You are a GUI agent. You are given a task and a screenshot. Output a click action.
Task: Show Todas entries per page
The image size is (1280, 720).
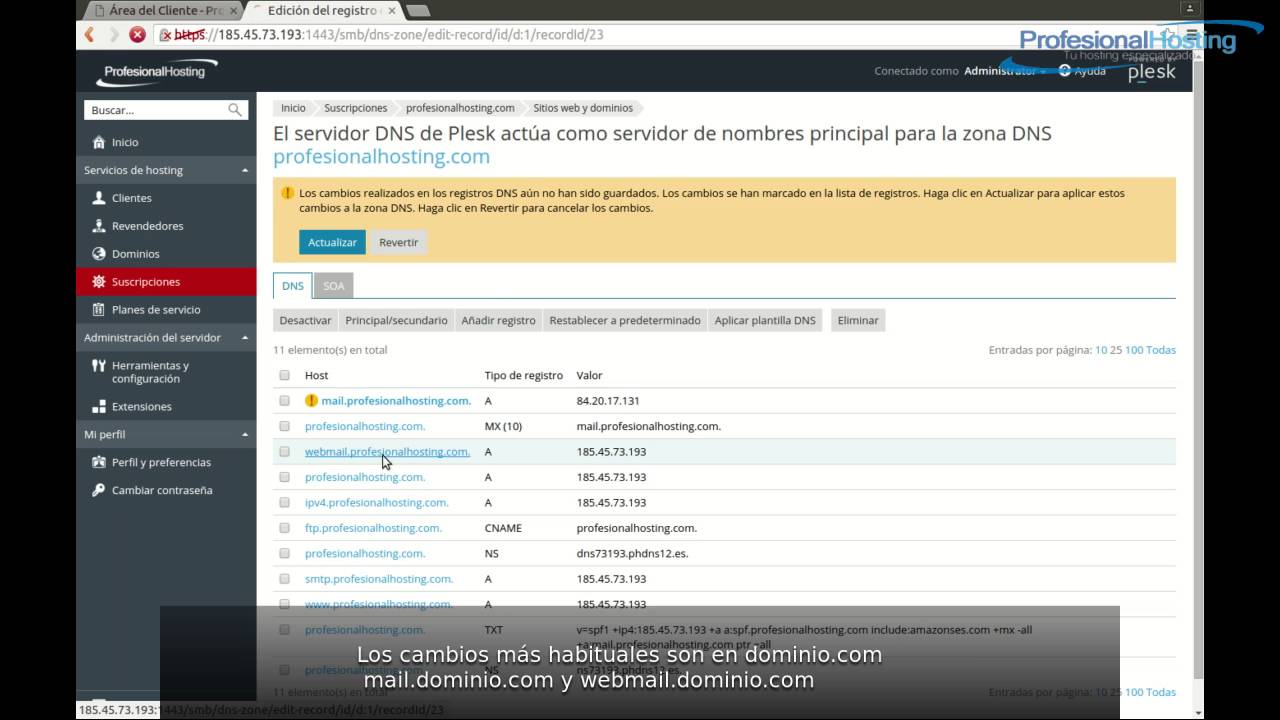pyautogui.click(x=1161, y=350)
